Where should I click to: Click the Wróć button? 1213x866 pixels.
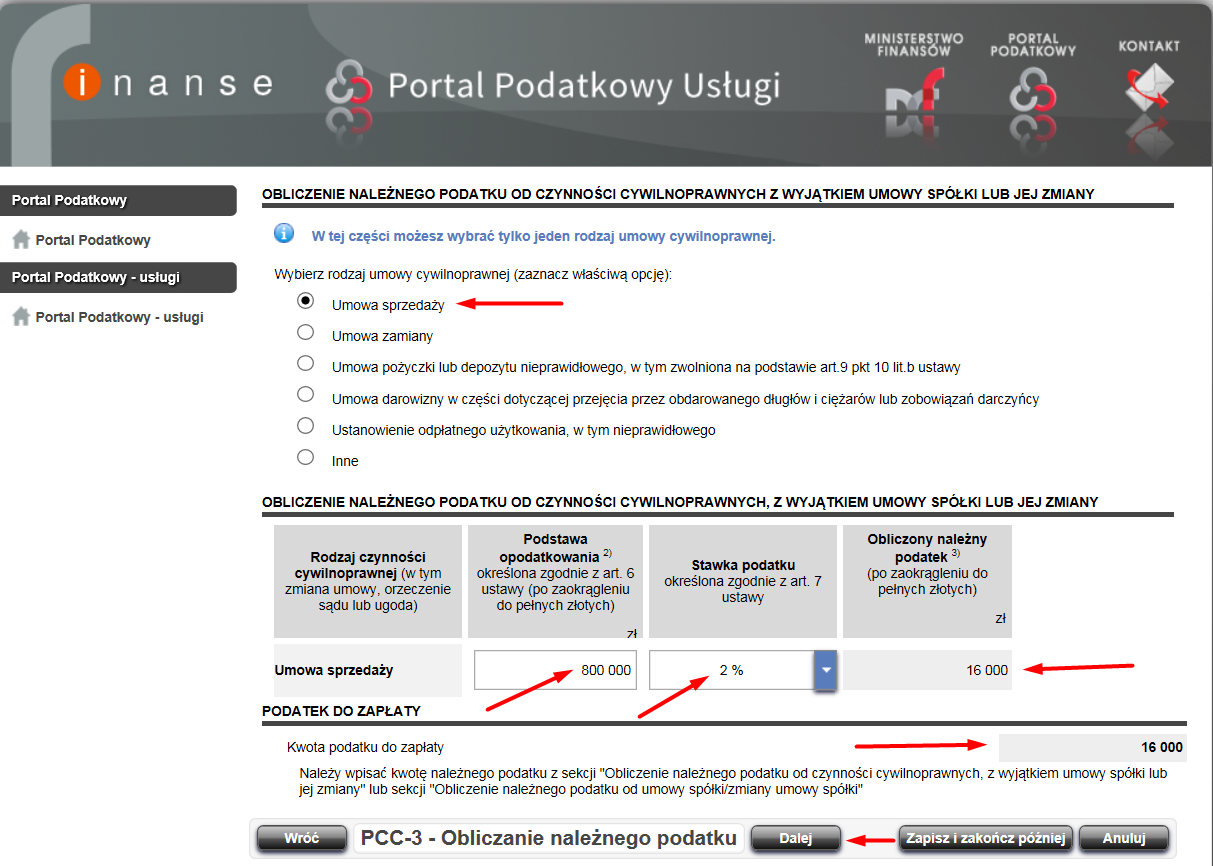coord(301,838)
